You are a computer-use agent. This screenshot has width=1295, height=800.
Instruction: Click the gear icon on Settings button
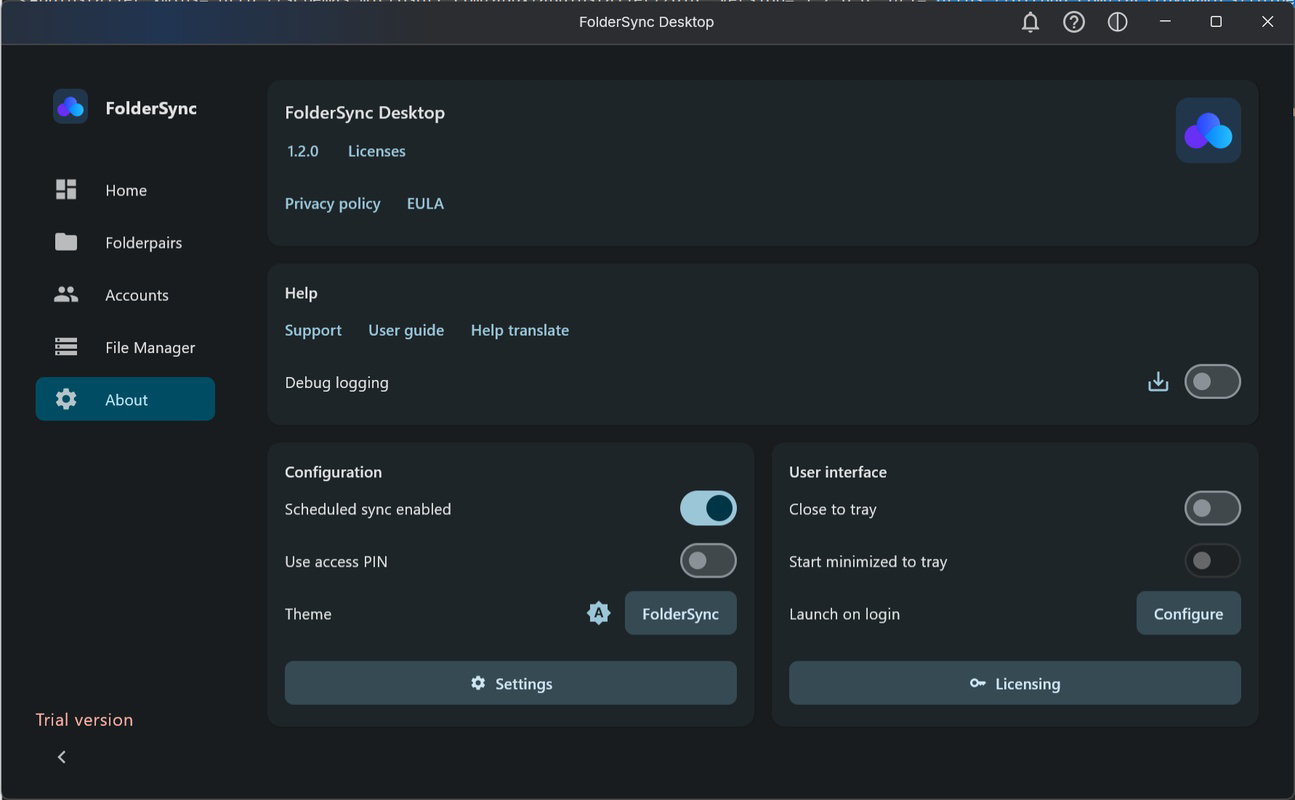click(478, 683)
